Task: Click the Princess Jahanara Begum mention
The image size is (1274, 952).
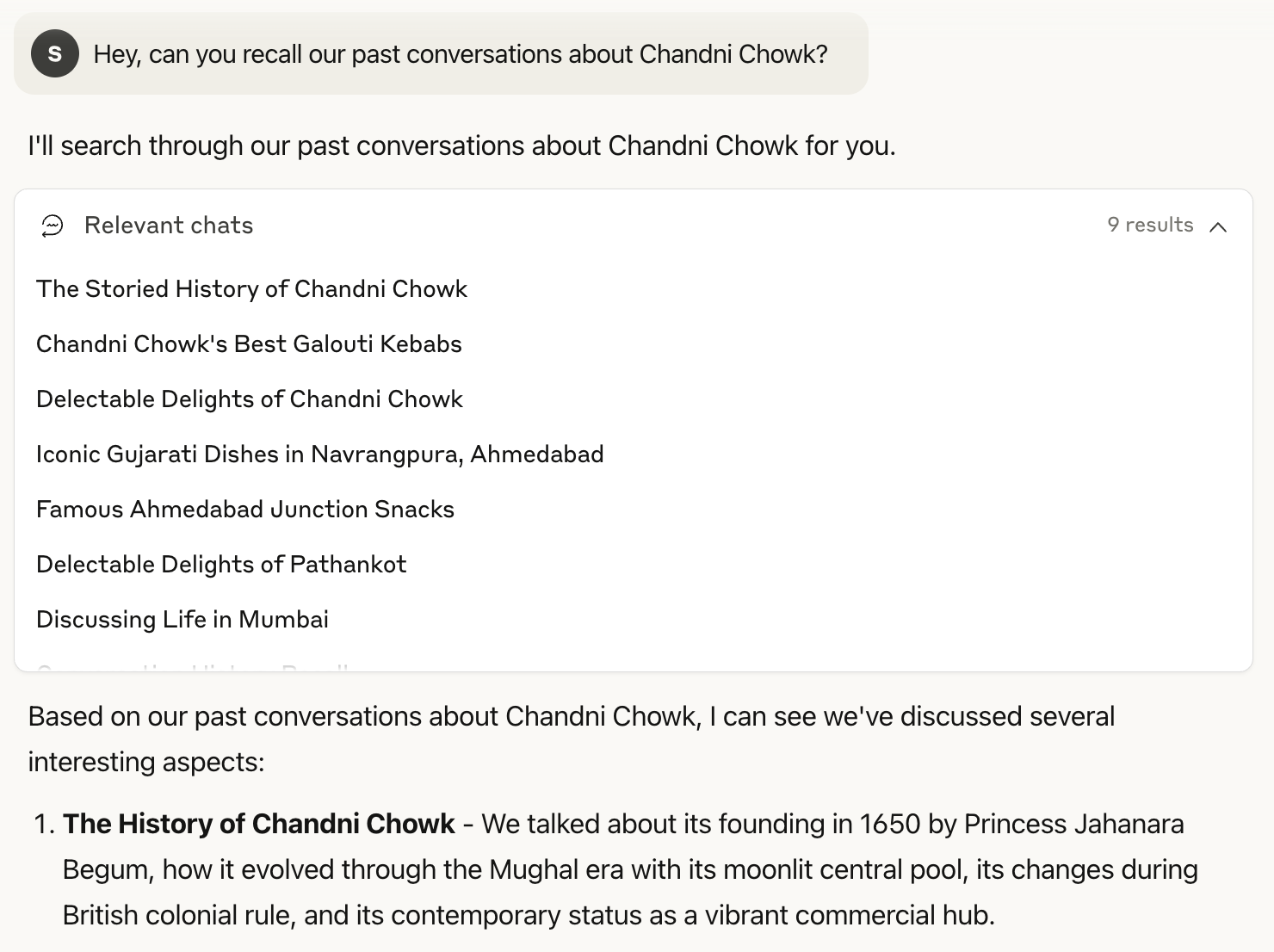Action: click(1076, 824)
